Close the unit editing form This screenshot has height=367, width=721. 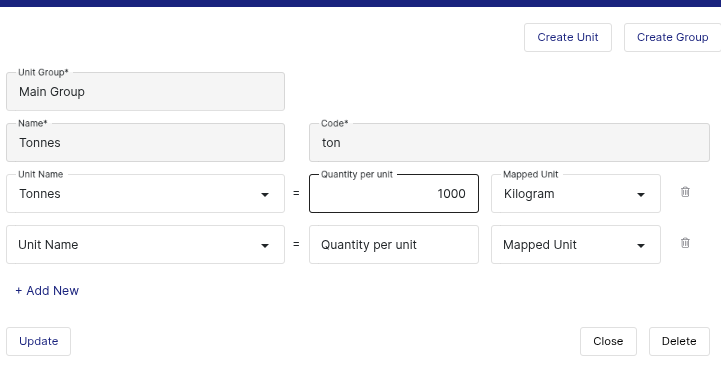608,341
